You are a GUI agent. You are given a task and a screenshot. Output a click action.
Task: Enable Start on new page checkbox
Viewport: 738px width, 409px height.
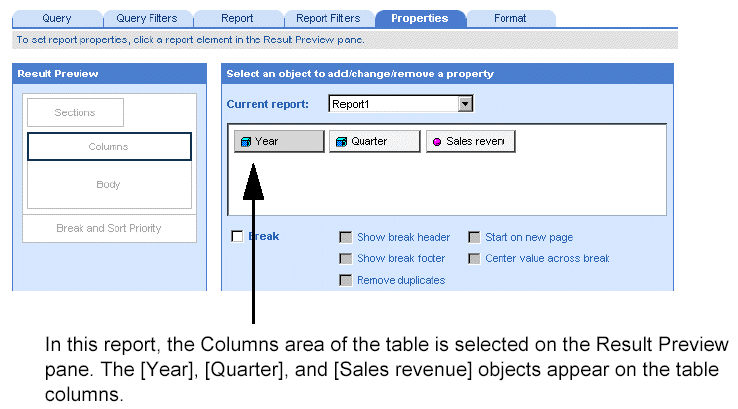474,238
